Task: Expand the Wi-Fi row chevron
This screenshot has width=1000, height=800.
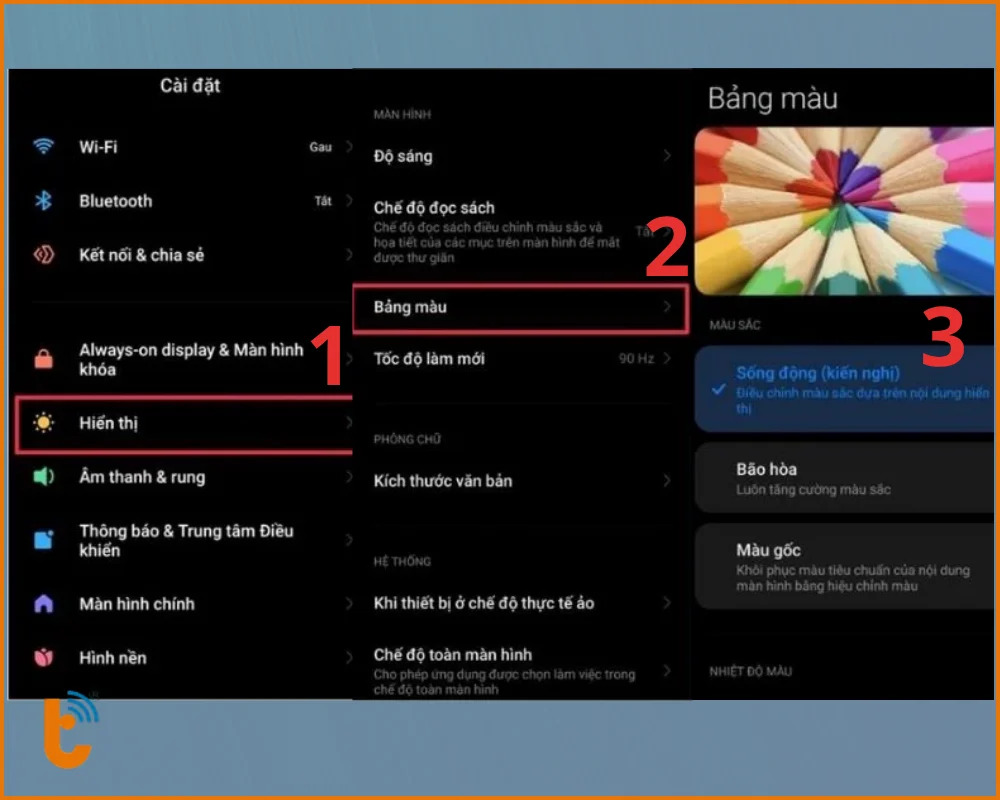Action: (349, 146)
